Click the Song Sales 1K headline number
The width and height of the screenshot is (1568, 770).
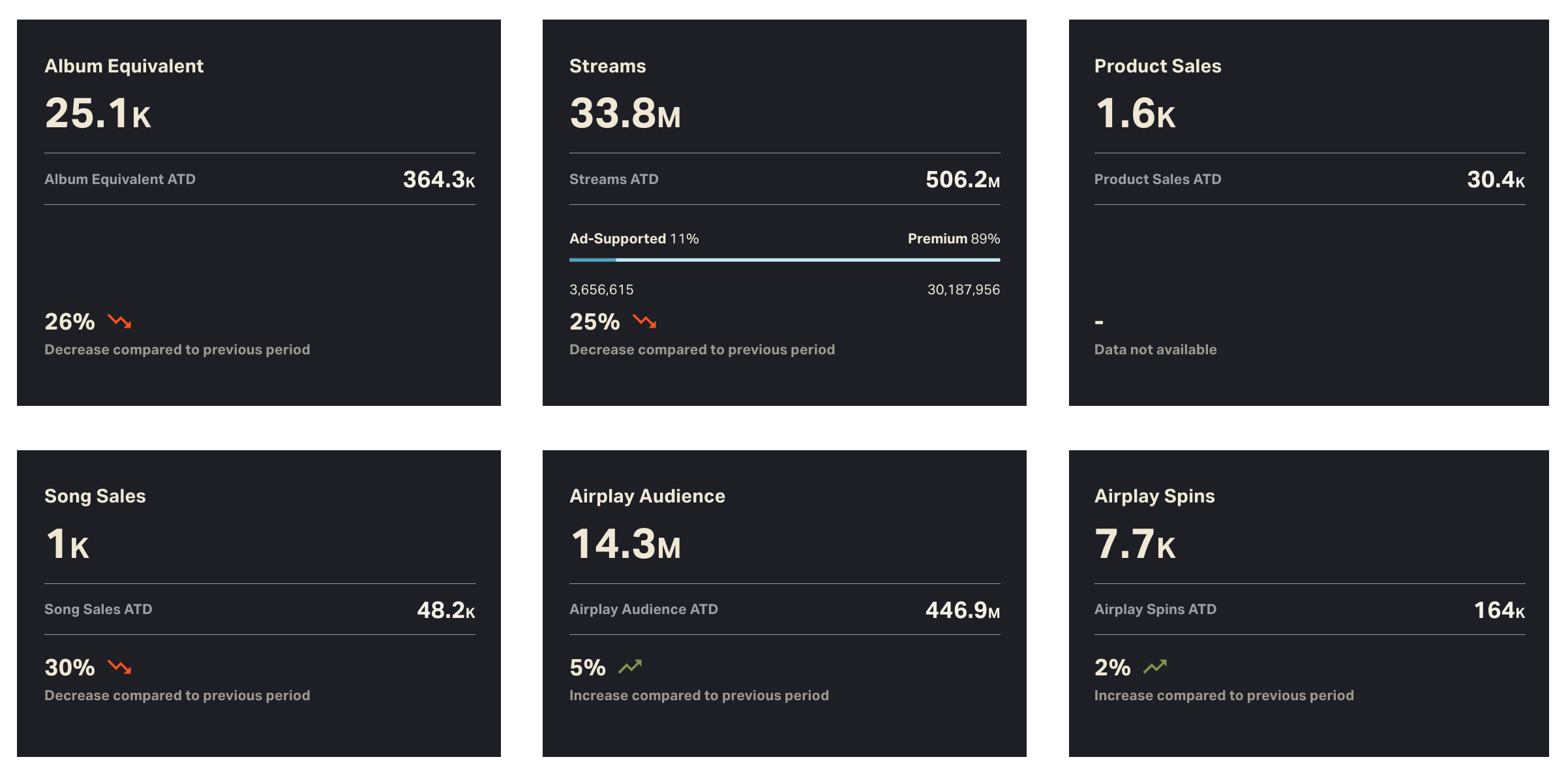point(67,544)
